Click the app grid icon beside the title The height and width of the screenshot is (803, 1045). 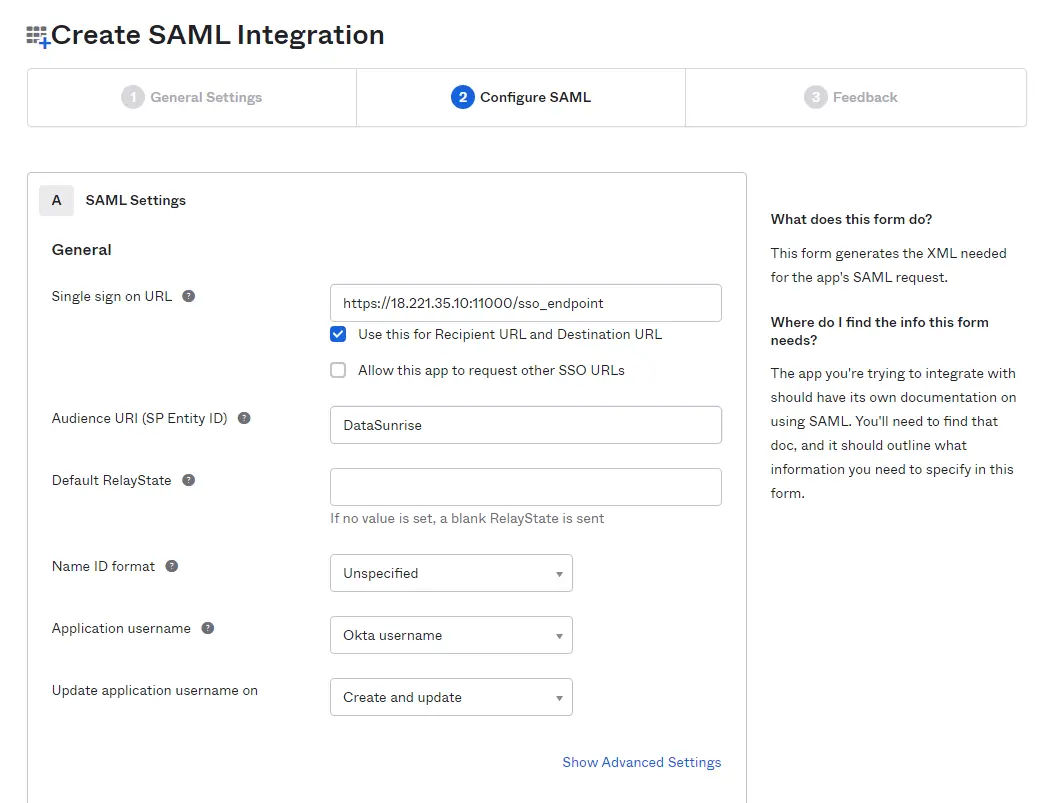coord(38,37)
